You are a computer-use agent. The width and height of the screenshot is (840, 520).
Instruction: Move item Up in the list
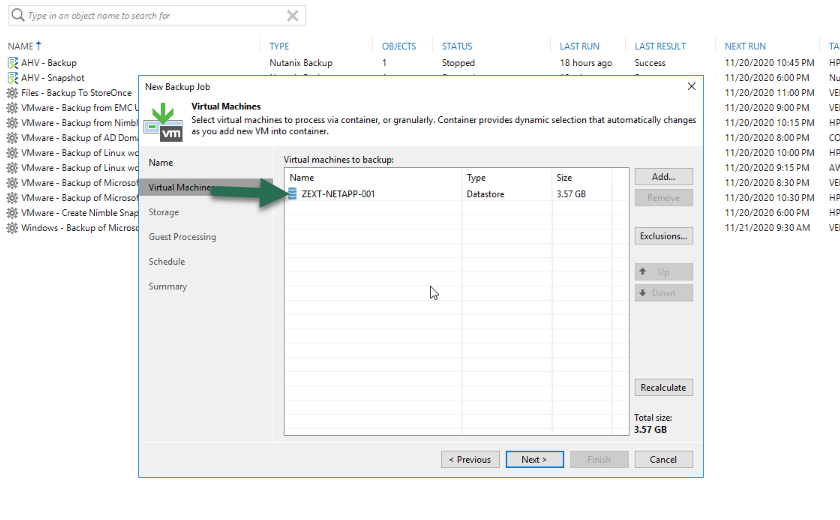664,272
